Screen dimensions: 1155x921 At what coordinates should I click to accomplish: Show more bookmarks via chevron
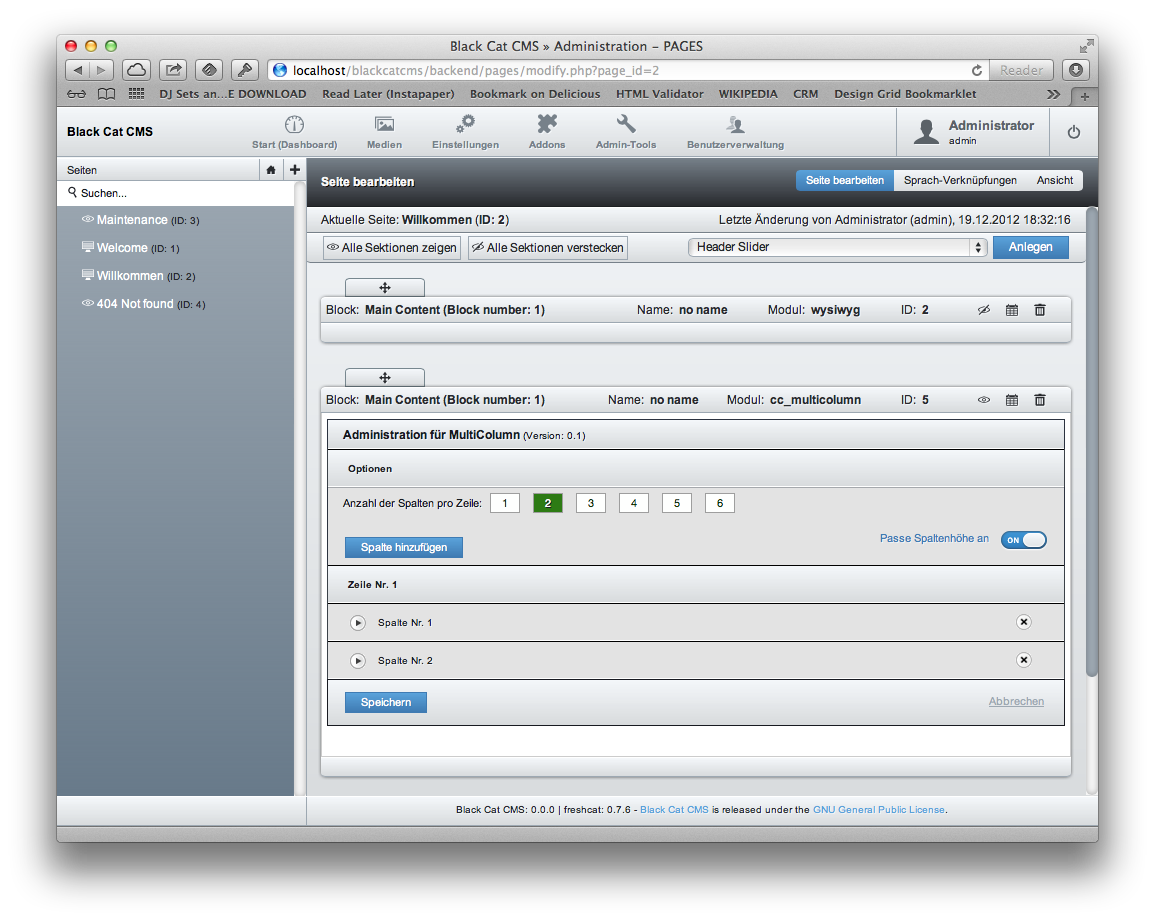(x=1053, y=94)
